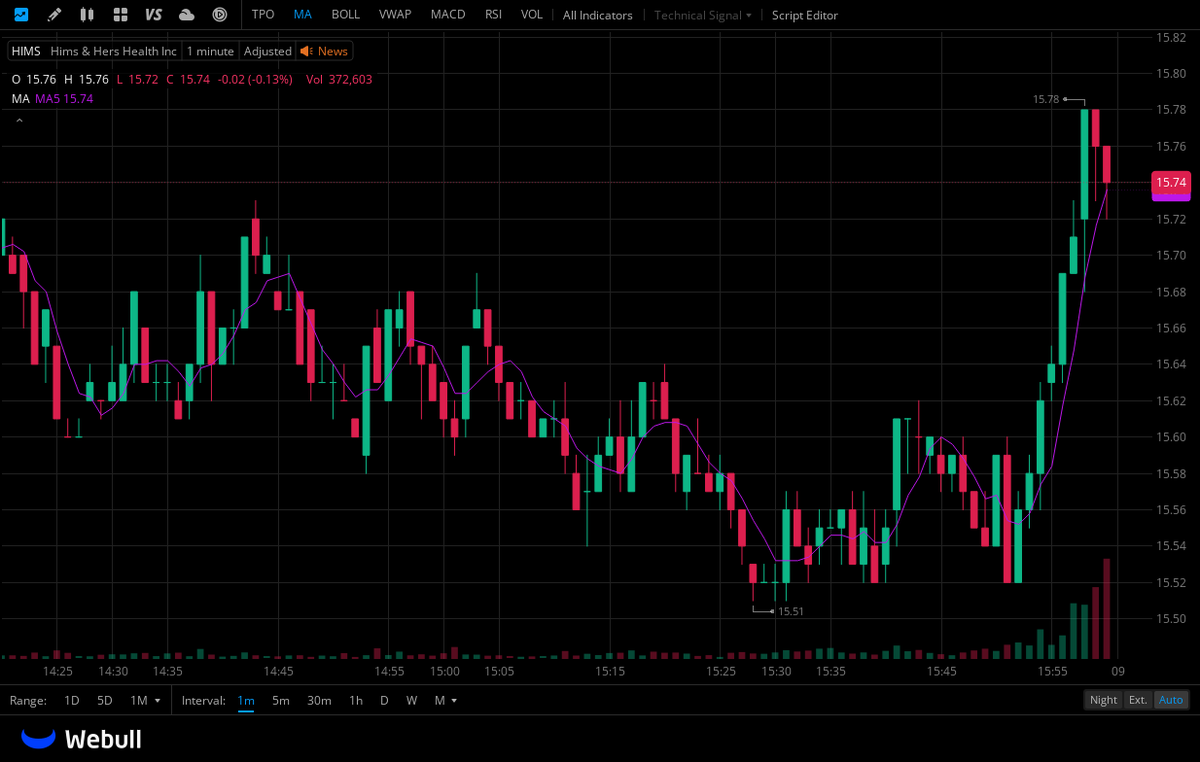Select the 5m interval
Screen dimensions: 1200x762
click(x=281, y=700)
